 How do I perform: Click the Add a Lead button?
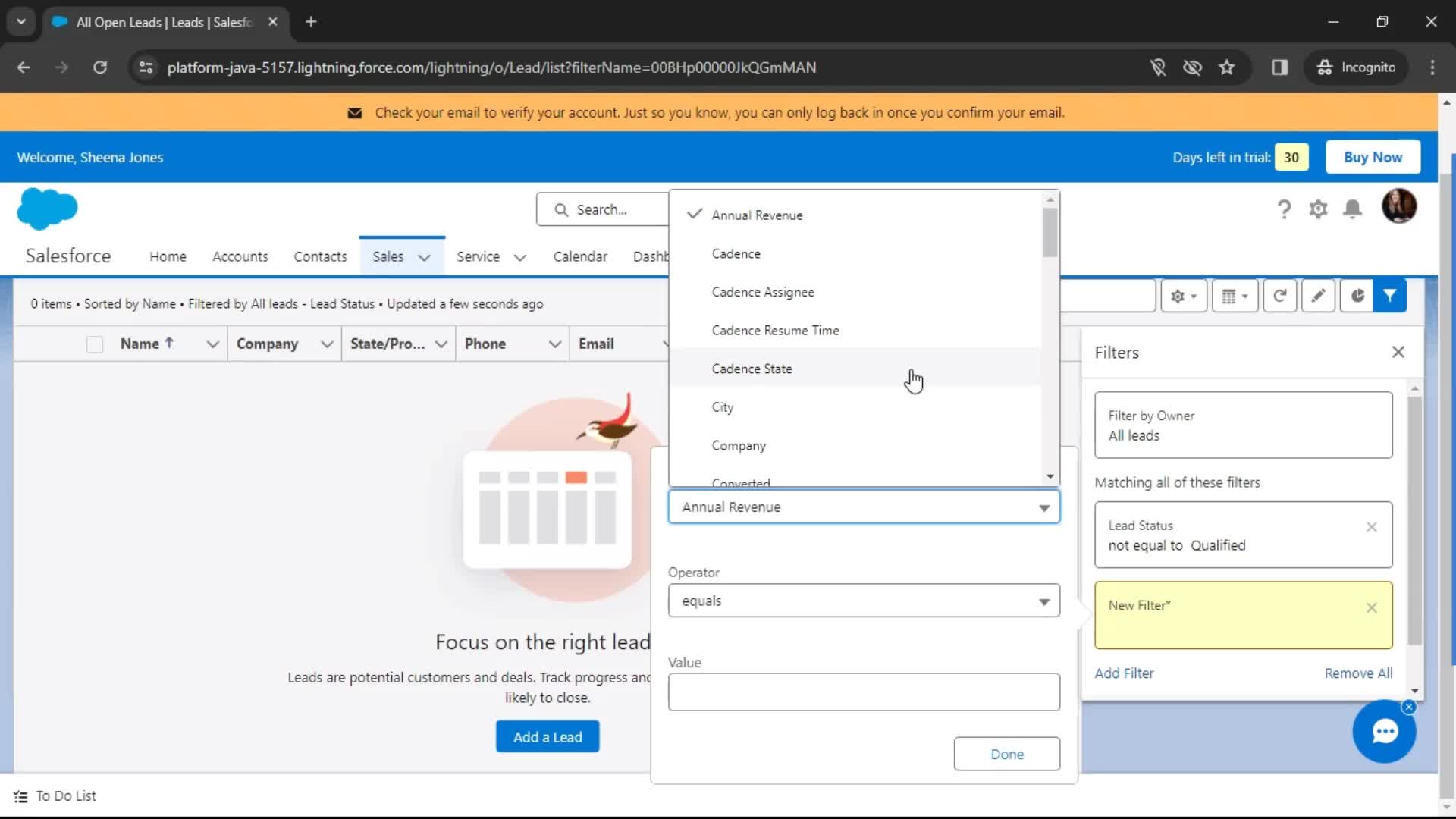(x=548, y=736)
